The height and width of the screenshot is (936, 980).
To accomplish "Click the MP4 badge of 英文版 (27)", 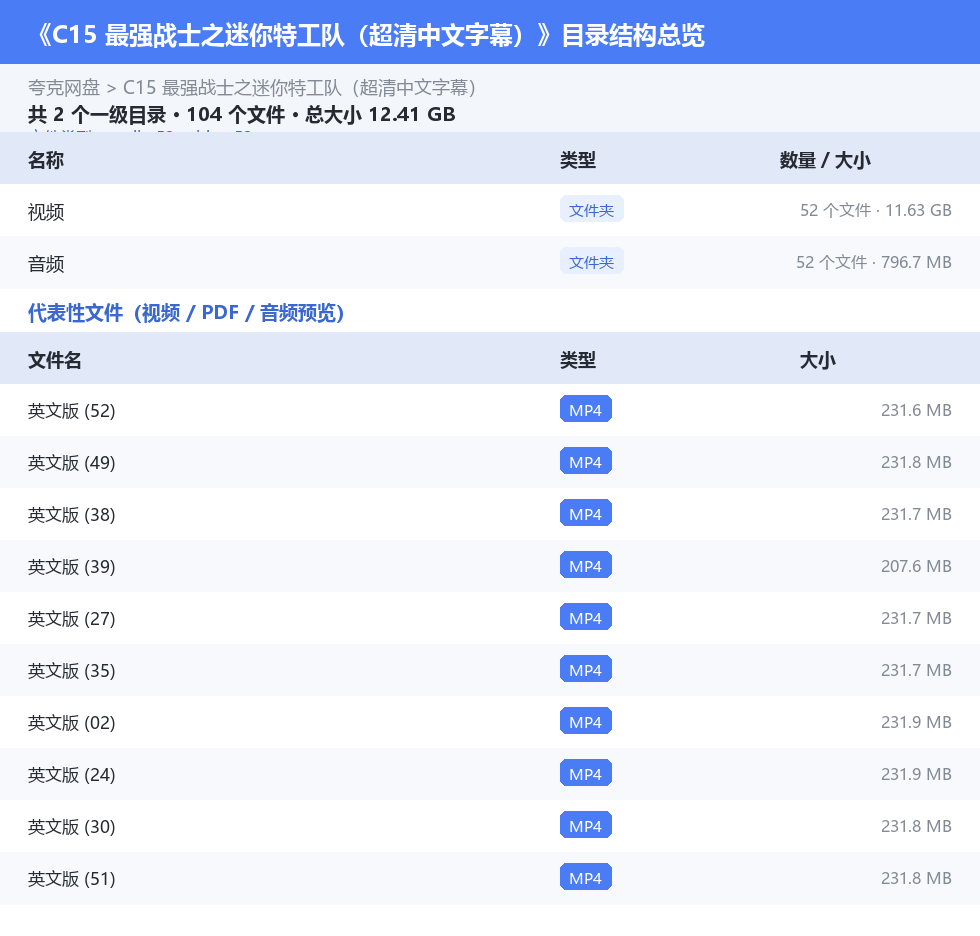I will pos(586,617).
